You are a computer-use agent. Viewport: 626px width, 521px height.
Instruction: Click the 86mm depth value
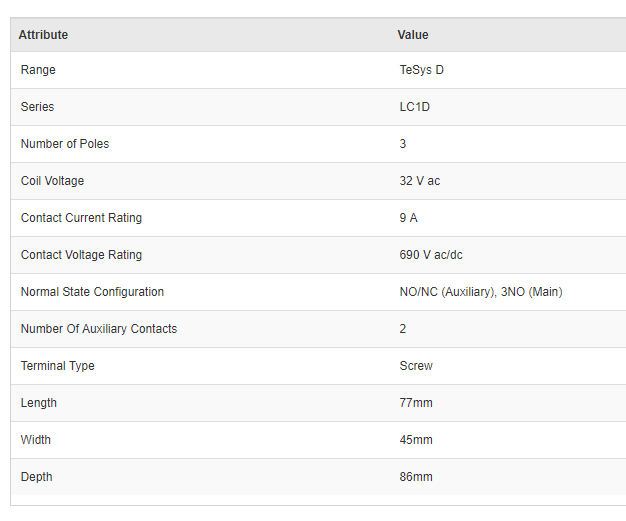[416, 477]
